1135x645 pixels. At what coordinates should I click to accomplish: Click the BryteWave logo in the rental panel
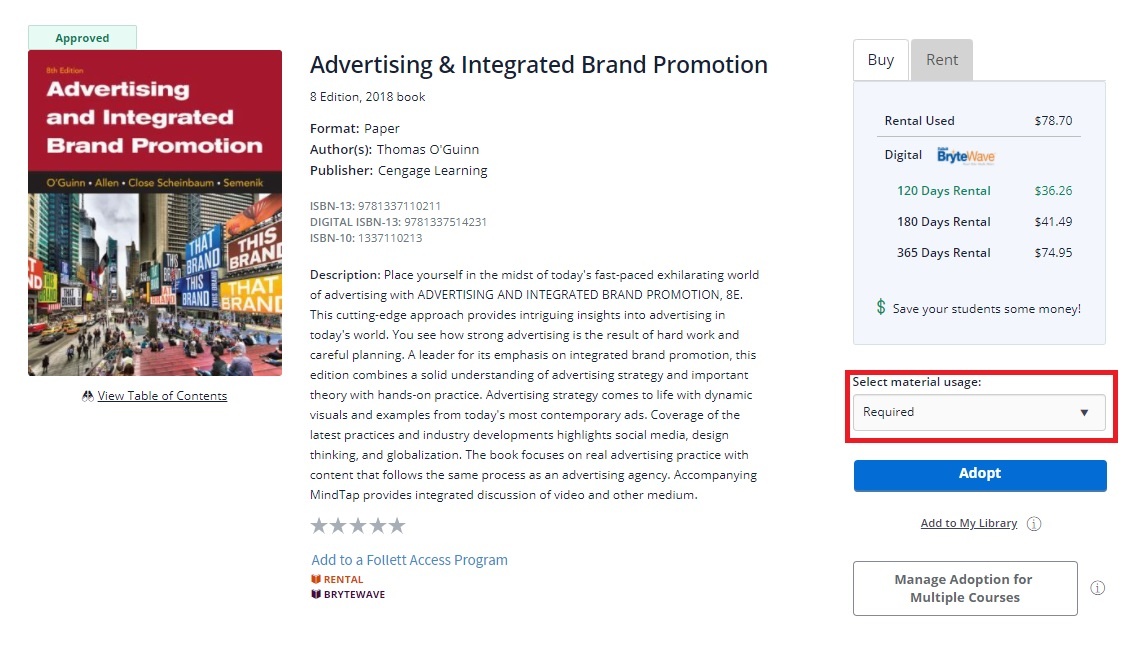click(x=966, y=156)
